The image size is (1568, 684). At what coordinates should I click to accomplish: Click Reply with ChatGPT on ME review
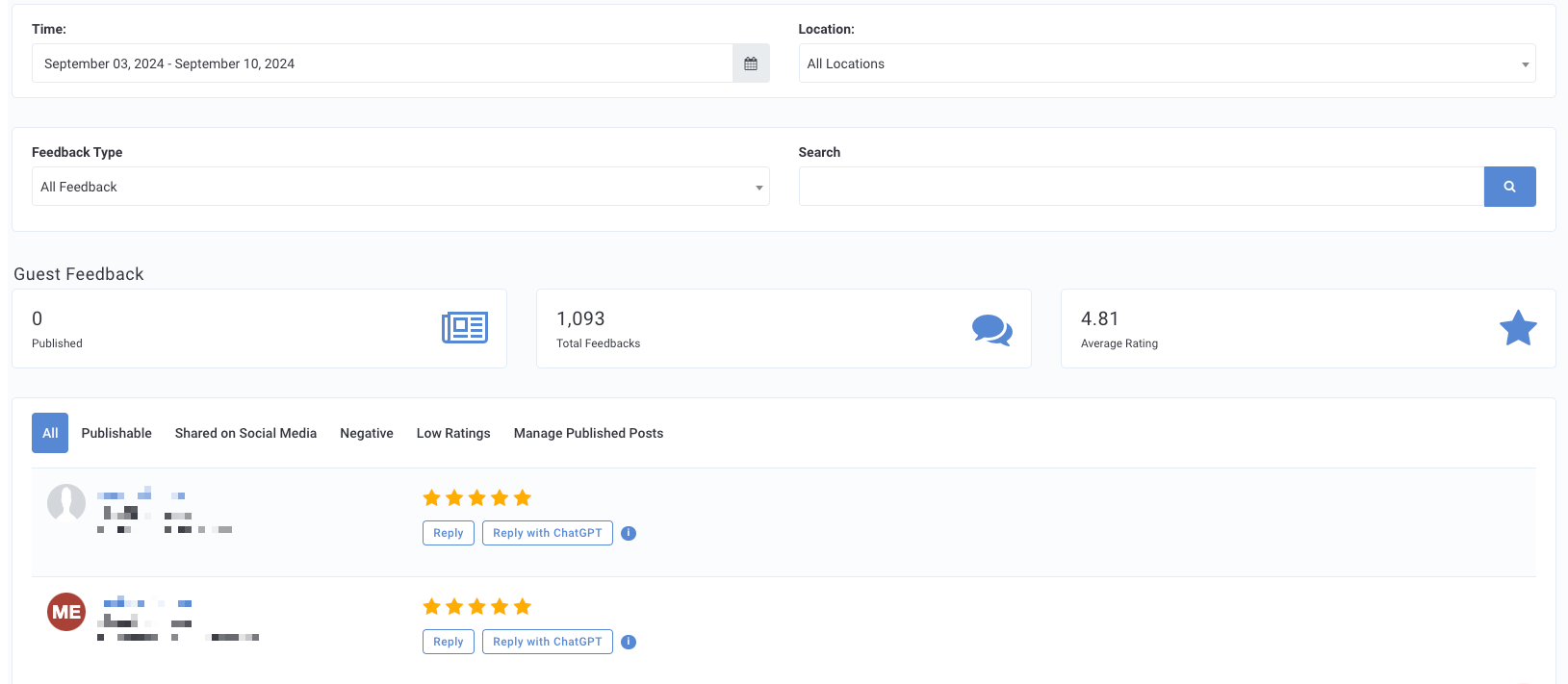(548, 642)
